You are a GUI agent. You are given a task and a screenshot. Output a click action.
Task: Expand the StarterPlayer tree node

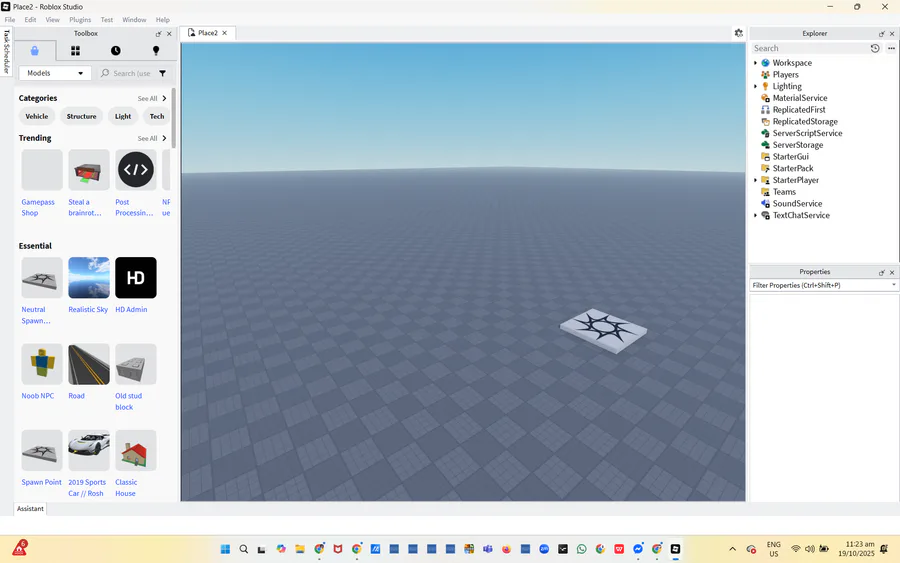tap(755, 180)
